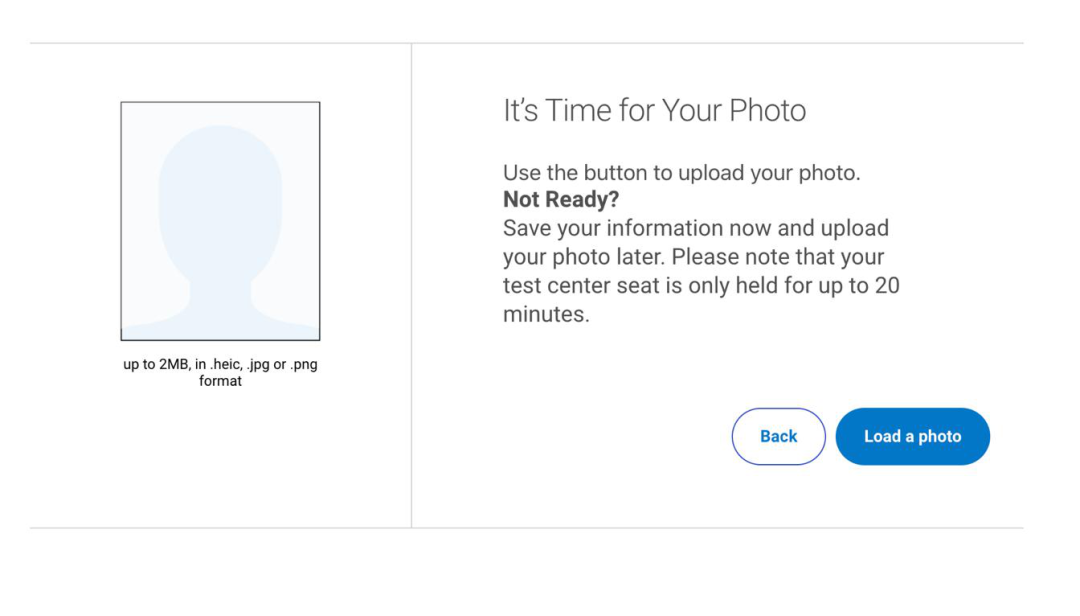
Task: Click the "Photo" word in the title
Action: tap(767, 110)
